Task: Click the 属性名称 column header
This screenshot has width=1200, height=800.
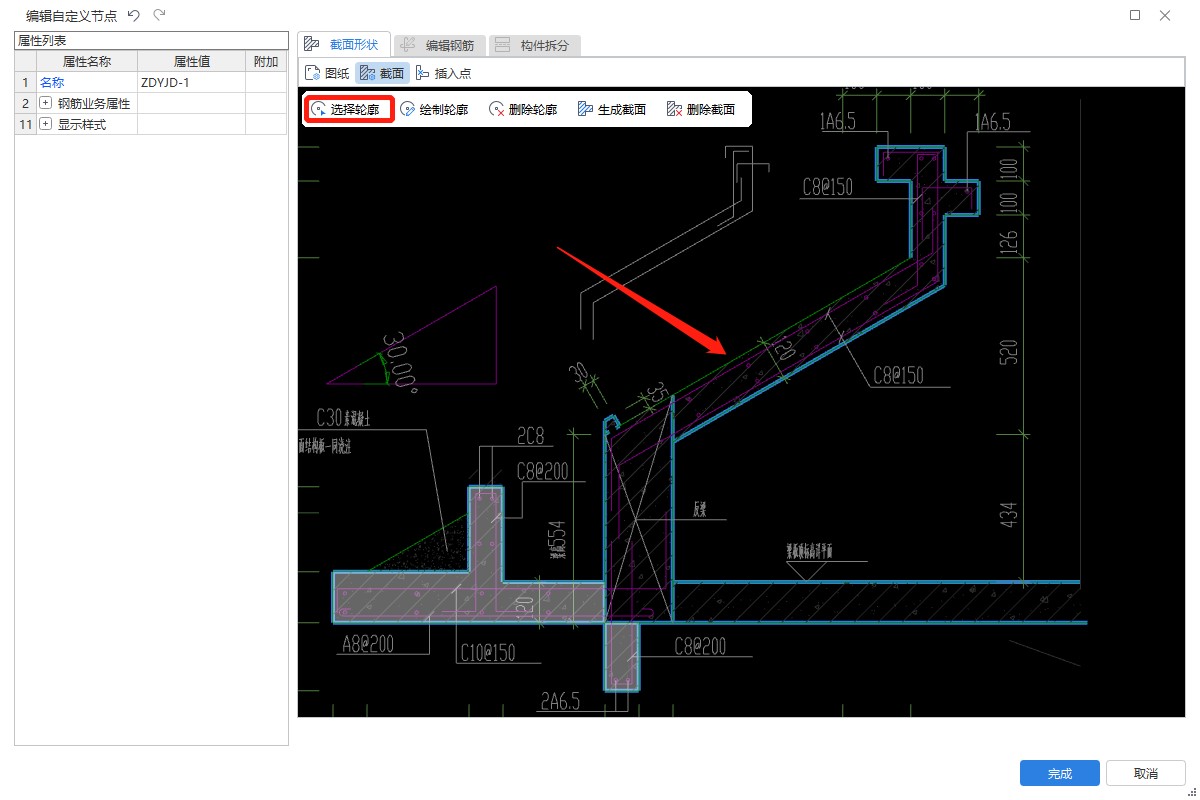Action: click(x=87, y=61)
